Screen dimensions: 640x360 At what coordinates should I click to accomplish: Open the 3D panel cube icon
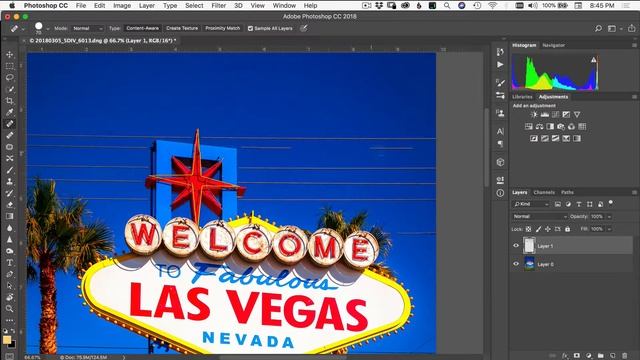500,162
